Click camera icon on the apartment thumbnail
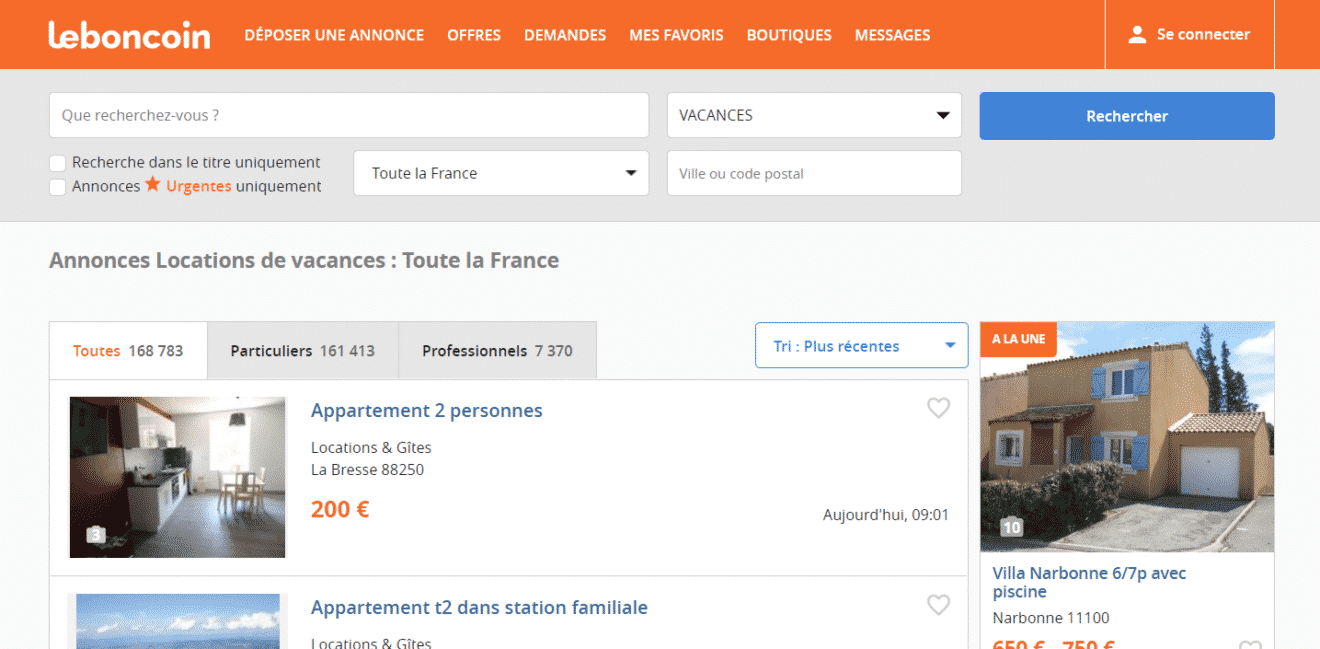1320x649 pixels. pos(95,535)
